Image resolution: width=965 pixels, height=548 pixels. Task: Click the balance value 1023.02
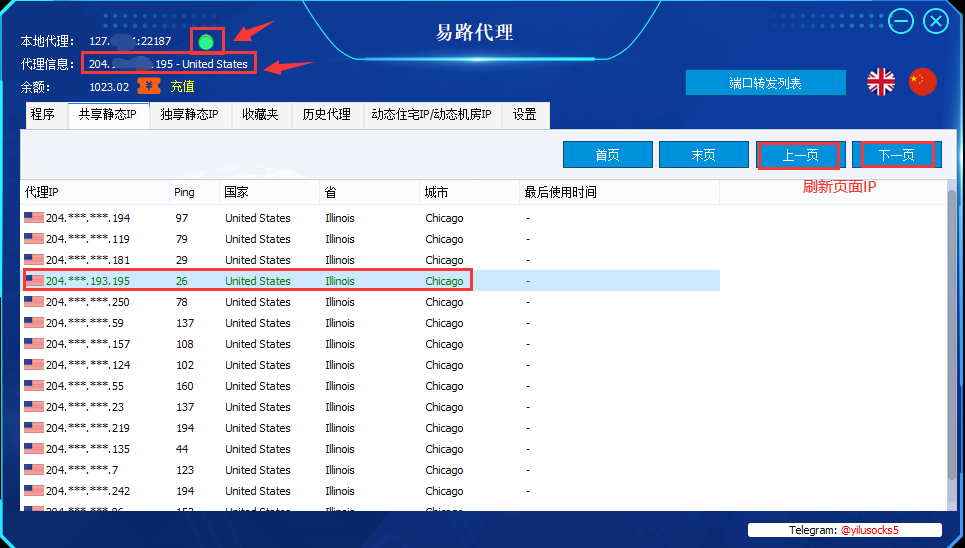(x=109, y=87)
